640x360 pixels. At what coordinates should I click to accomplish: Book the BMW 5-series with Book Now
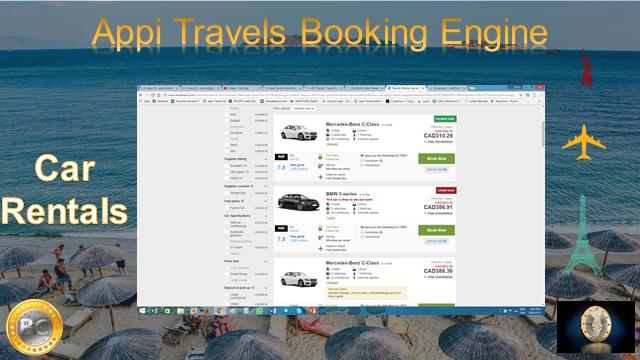pyautogui.click(x=436, y=230)
